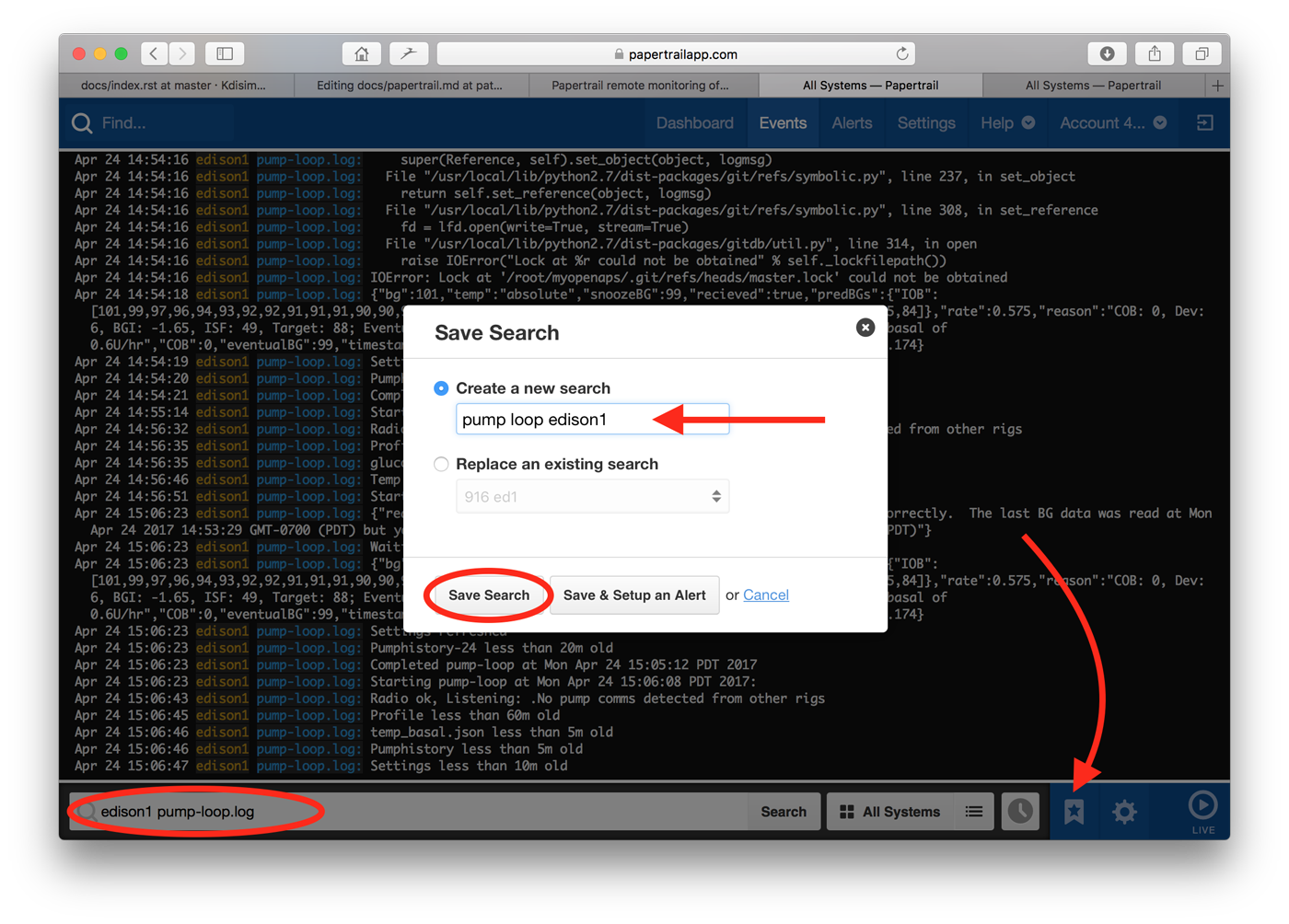1289x924 pixels.
Task: Click the Cancel link
Action: (x=766, y=595)
